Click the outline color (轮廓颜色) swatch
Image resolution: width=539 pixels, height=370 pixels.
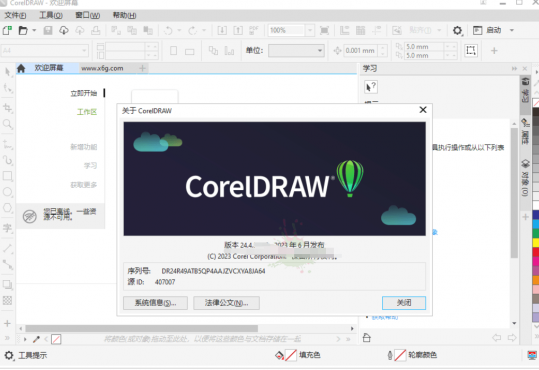point(400,355)
